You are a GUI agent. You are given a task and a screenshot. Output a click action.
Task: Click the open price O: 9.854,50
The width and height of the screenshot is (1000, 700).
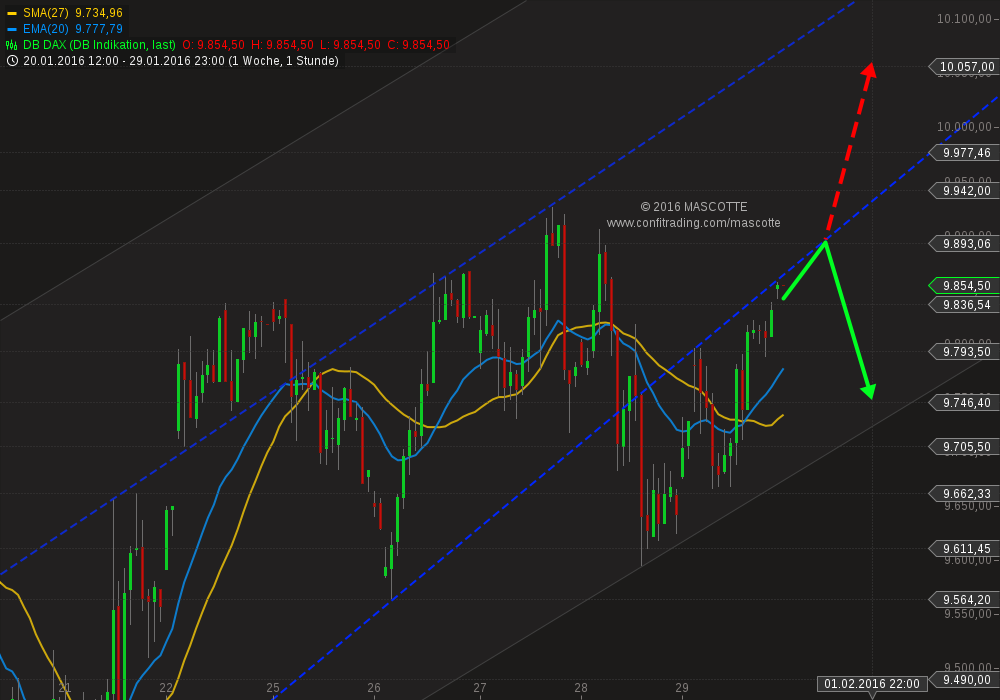tap(214, 45)
